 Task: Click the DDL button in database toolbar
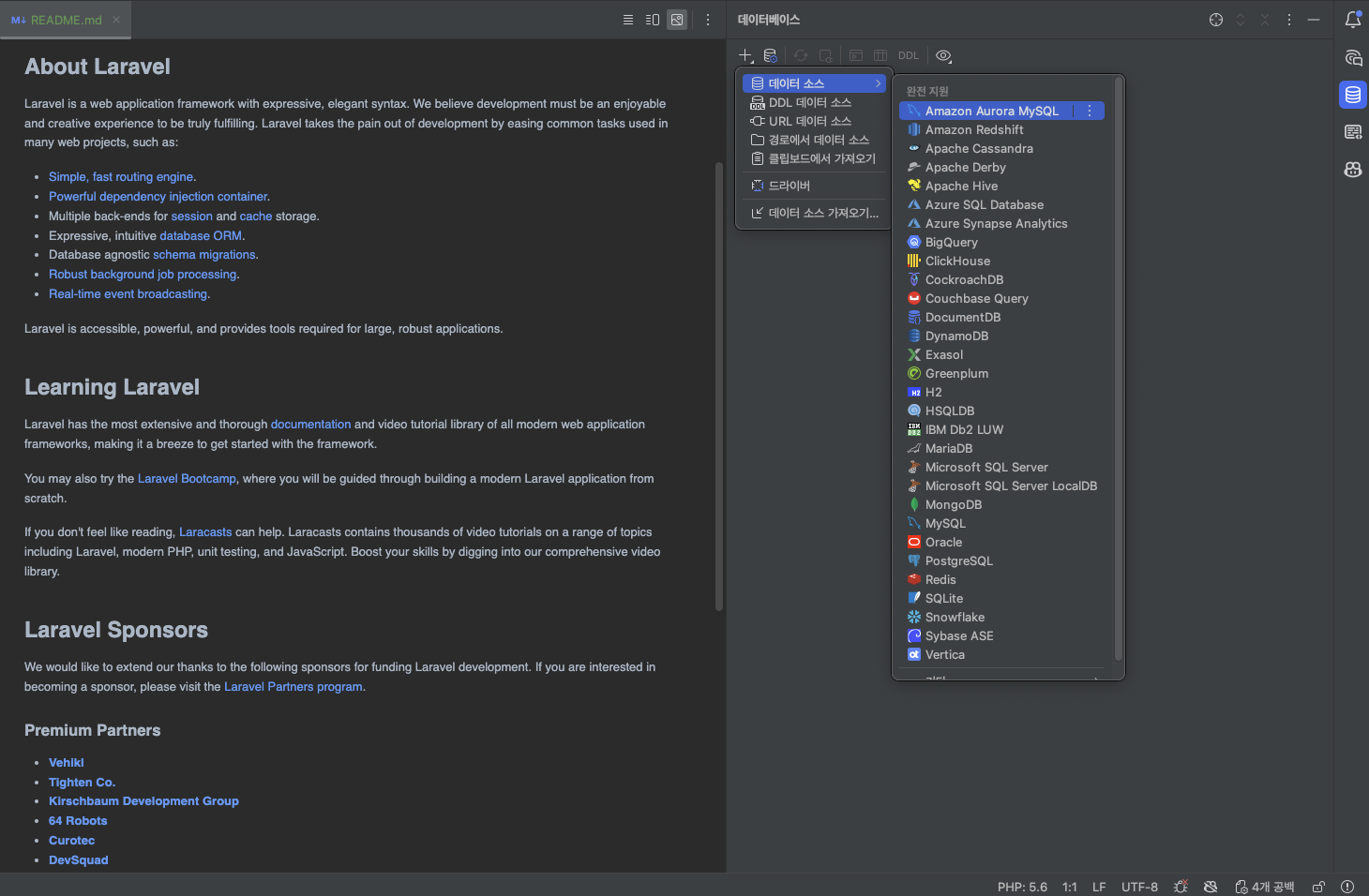[908, 55]
